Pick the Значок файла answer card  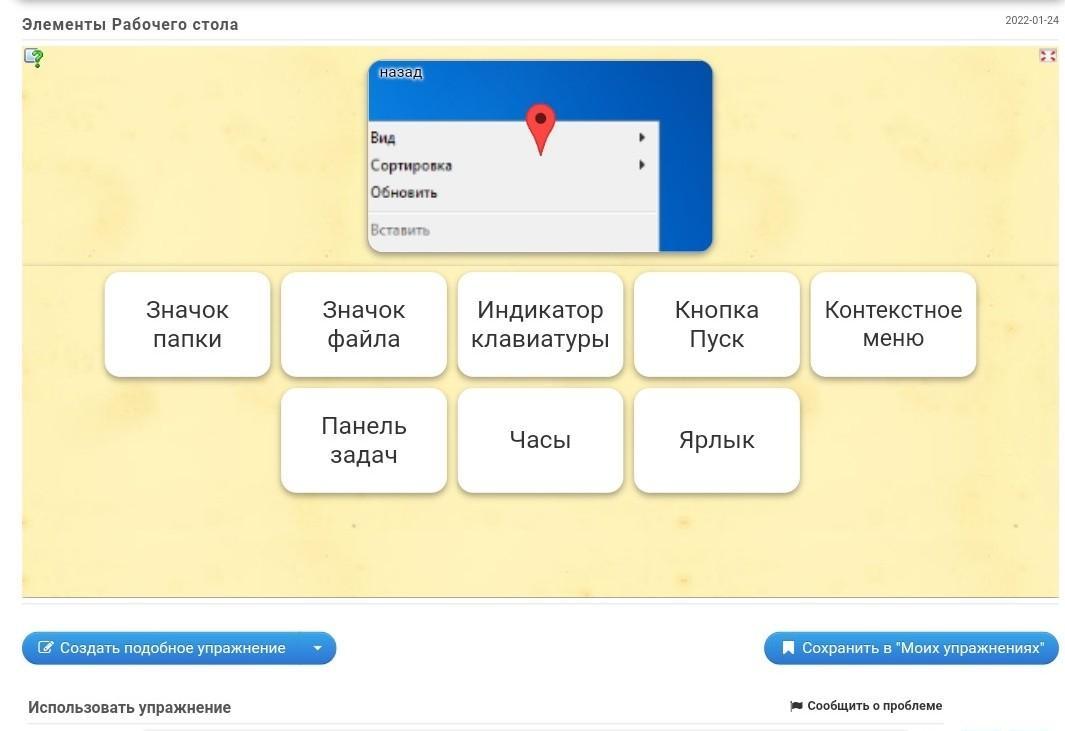pos(364,324)
